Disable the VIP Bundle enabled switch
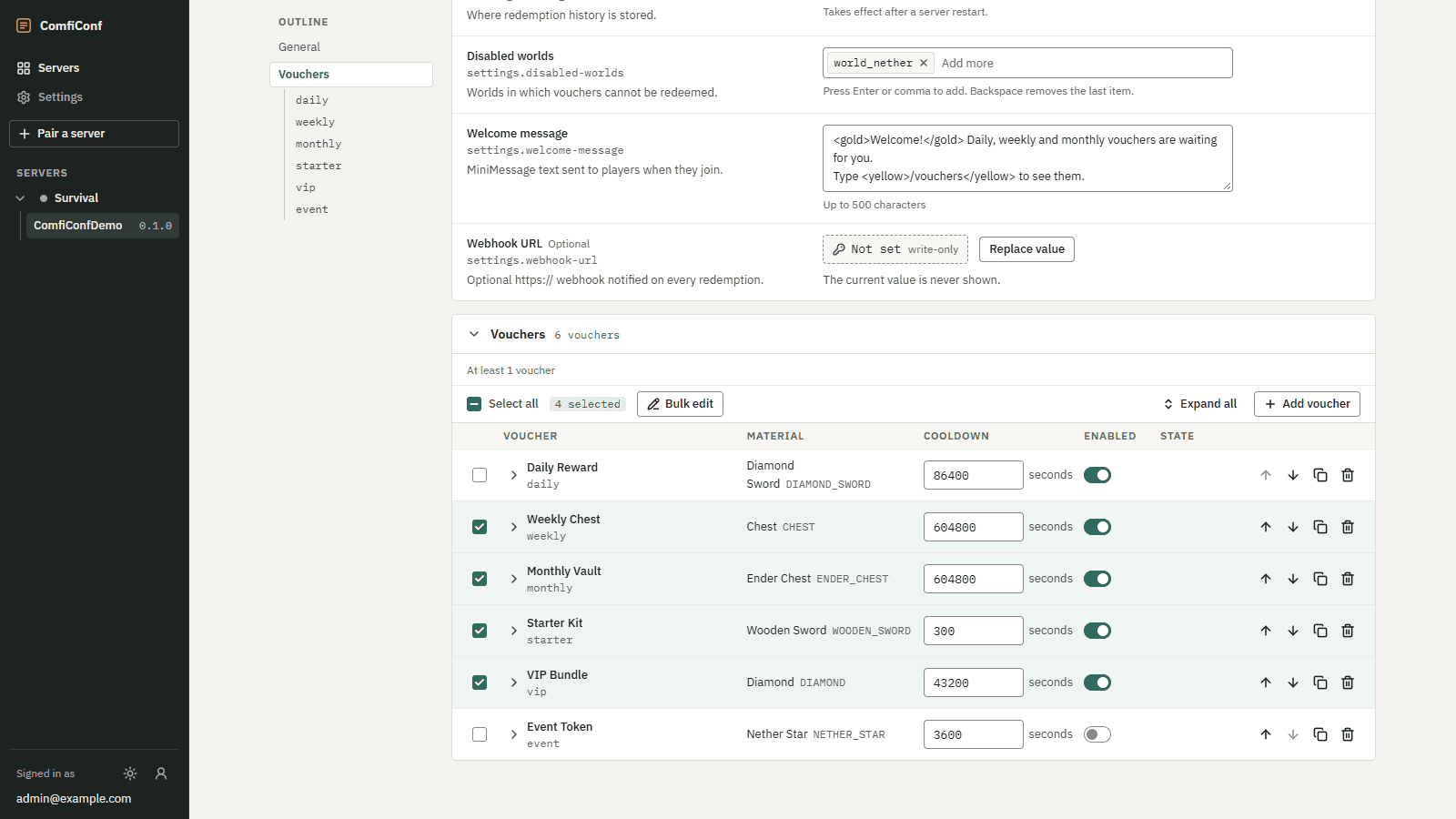1456x819 pixels. tap(1097, 682)
